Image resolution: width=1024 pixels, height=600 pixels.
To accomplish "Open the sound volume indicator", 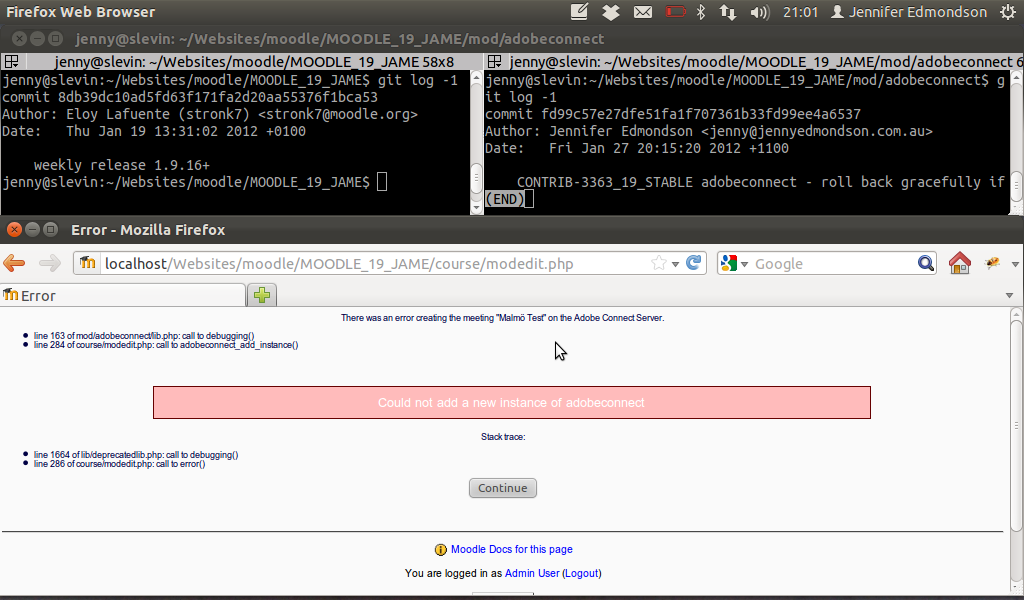I will coord(760,12).
